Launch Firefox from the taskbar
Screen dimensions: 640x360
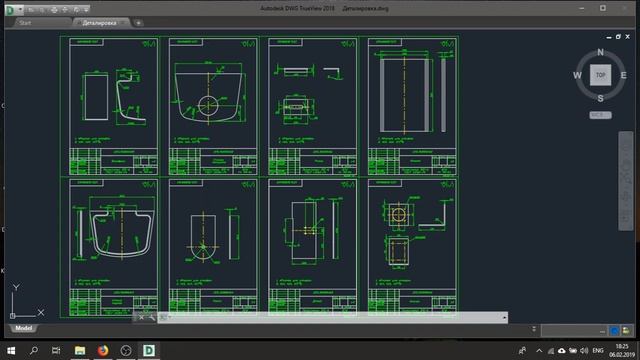click(103, 351)
